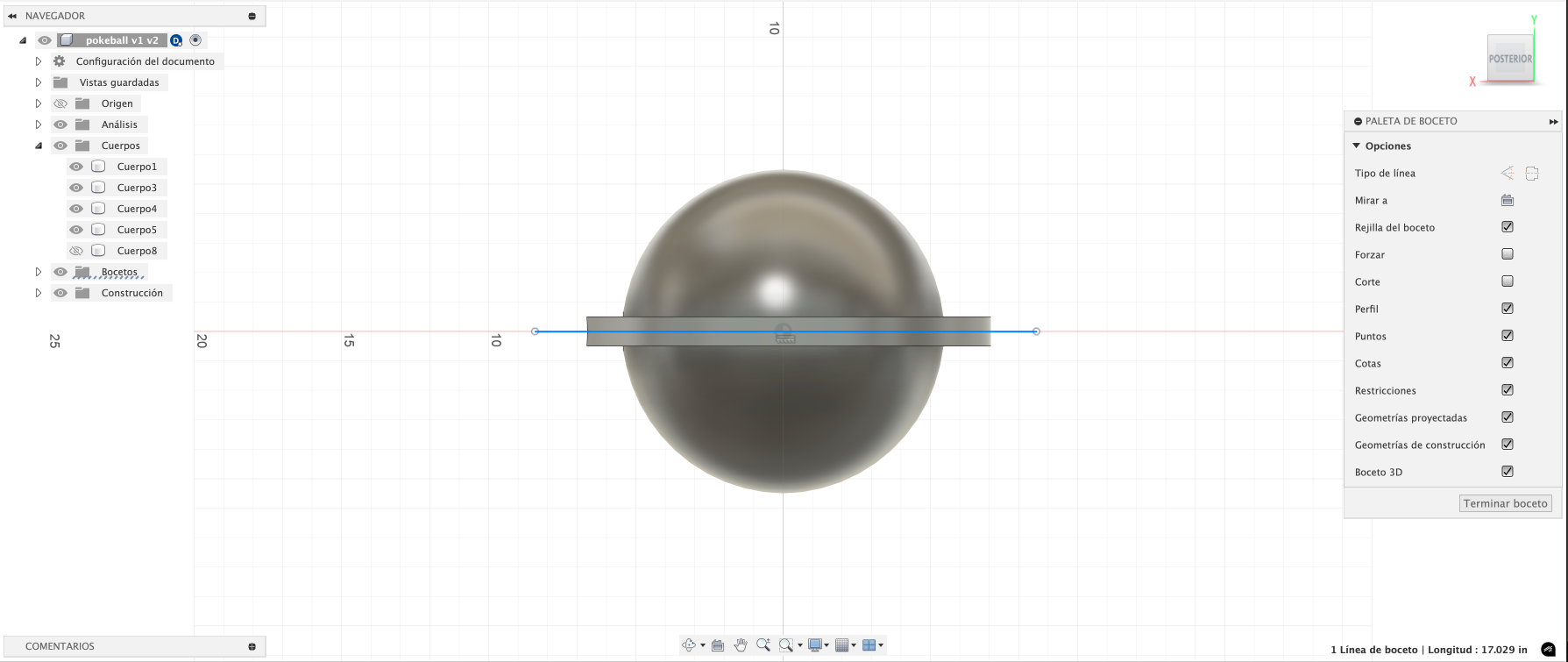Screen dimensions: 1568x662
Task: Toggle visibility of the Bocetos folder
Action: point(60,272)
